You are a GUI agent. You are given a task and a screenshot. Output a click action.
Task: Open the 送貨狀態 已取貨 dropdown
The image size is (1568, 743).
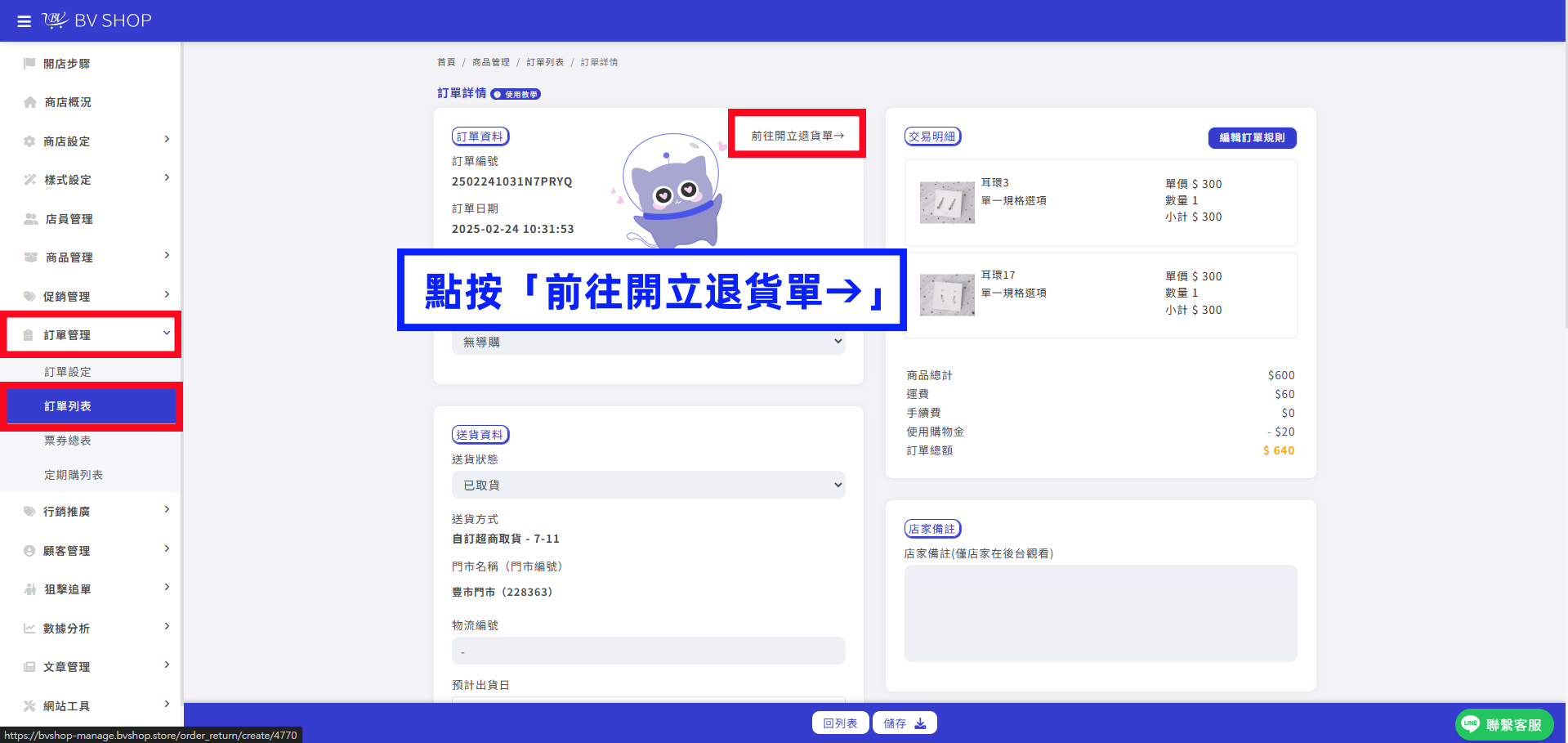(649, 485)
